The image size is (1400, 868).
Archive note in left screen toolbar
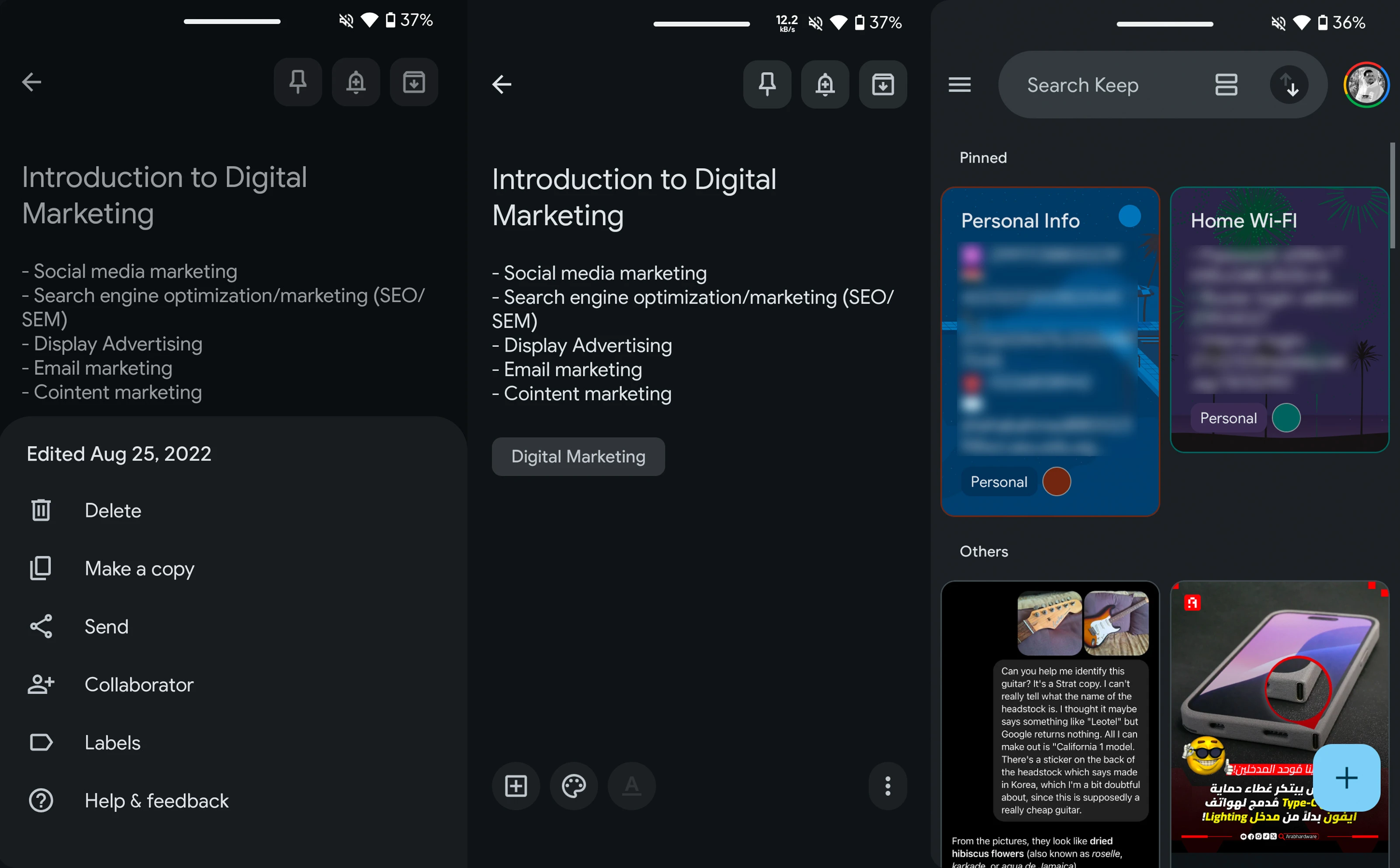click(x=413, y=82)
